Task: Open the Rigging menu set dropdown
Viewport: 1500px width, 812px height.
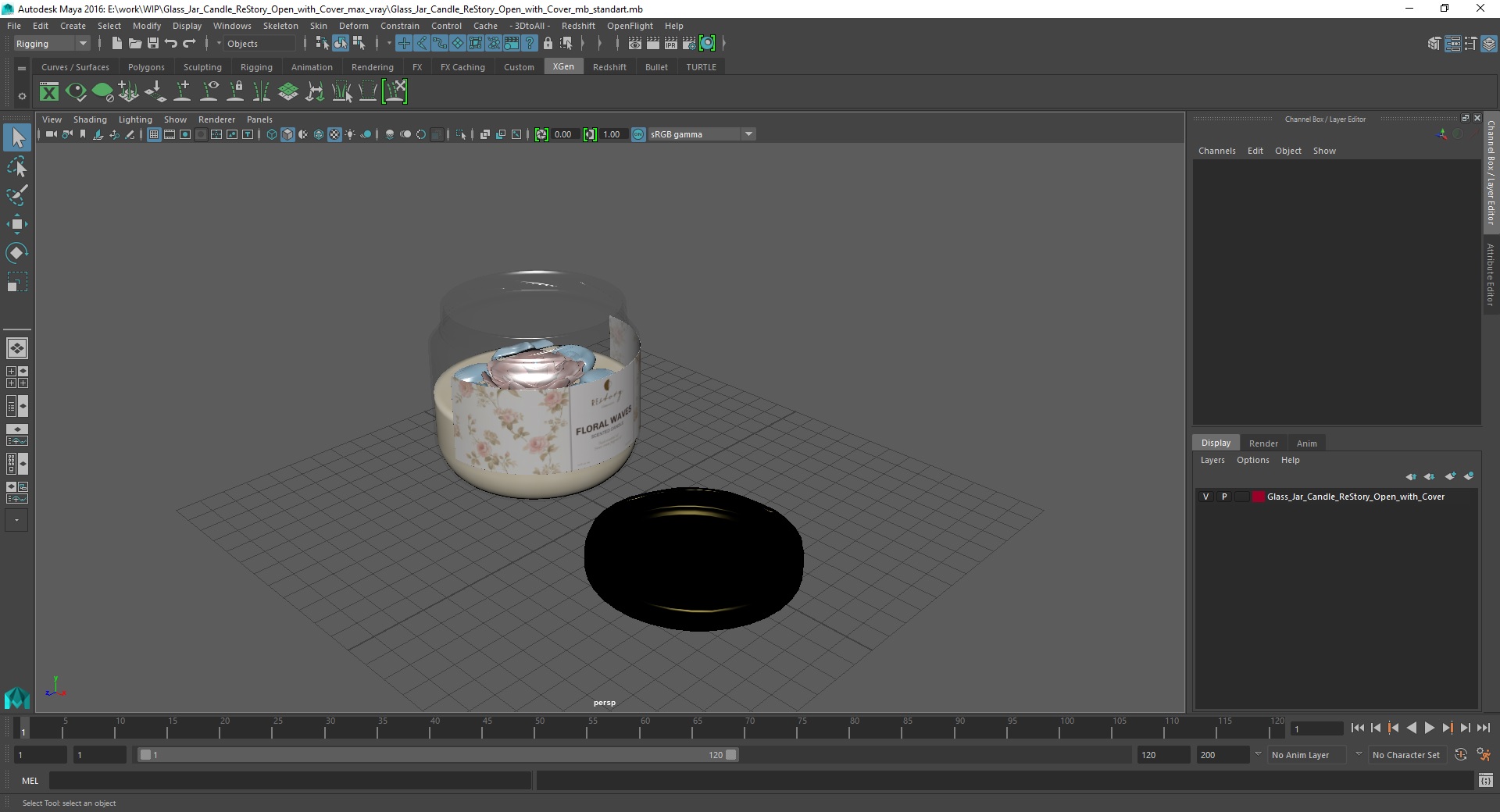Action: 52,44
